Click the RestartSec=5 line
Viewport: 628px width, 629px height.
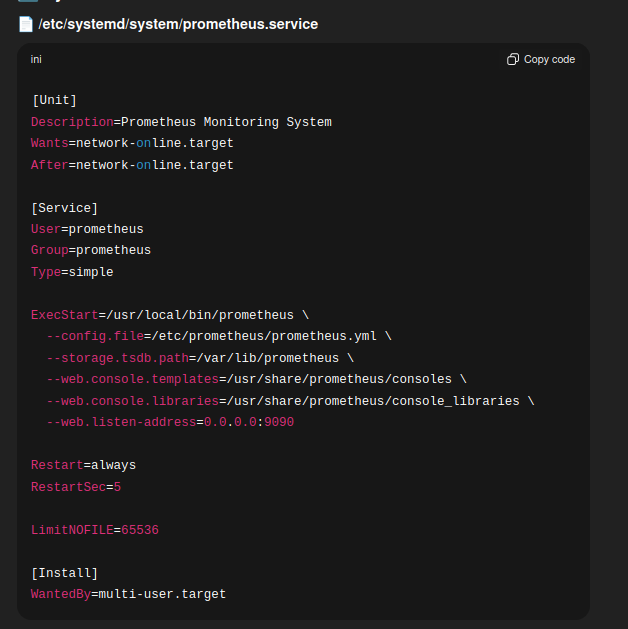(76, 487)
